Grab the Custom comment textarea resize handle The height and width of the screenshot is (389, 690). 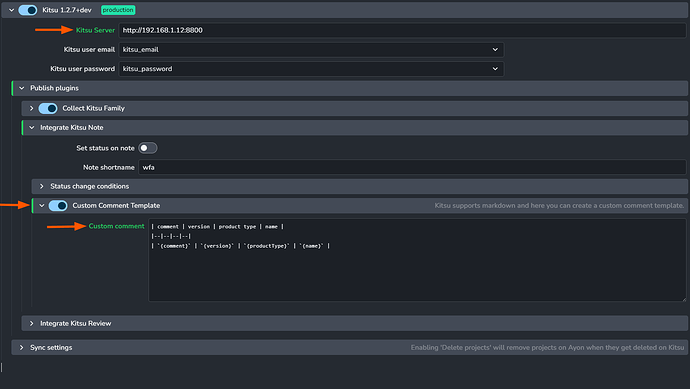(x=684, y=299)
